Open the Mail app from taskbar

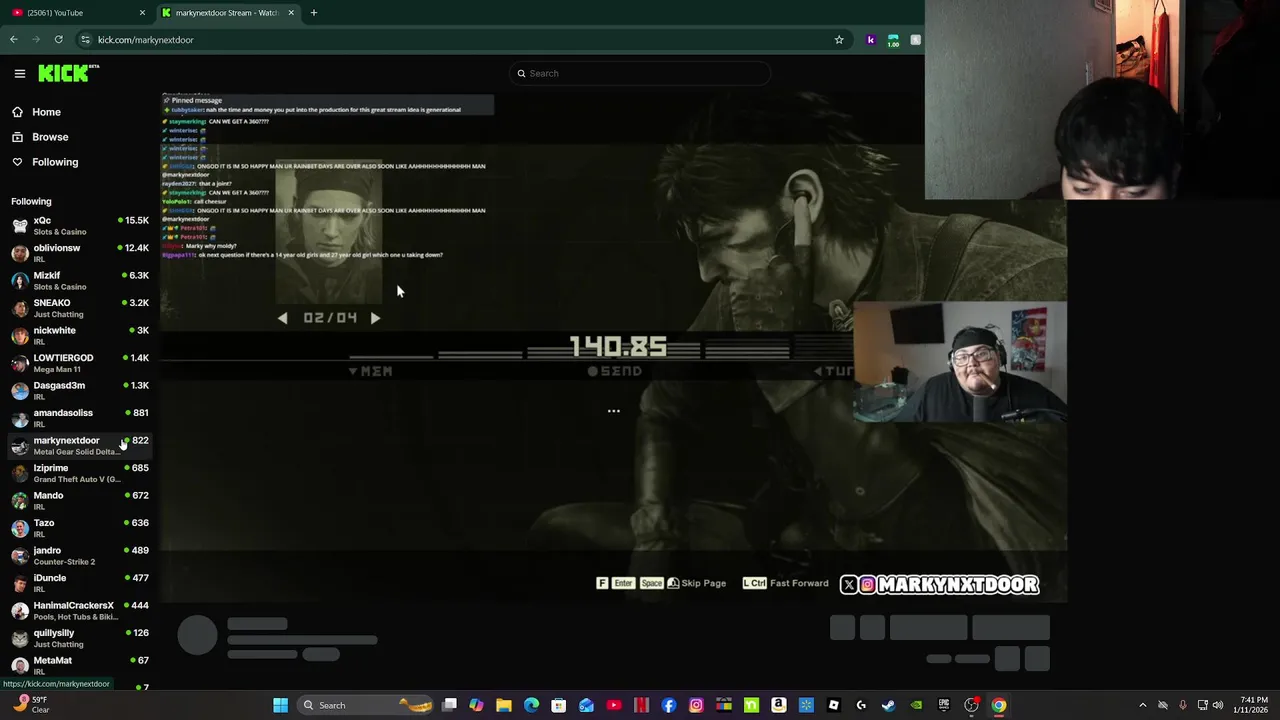586,705
